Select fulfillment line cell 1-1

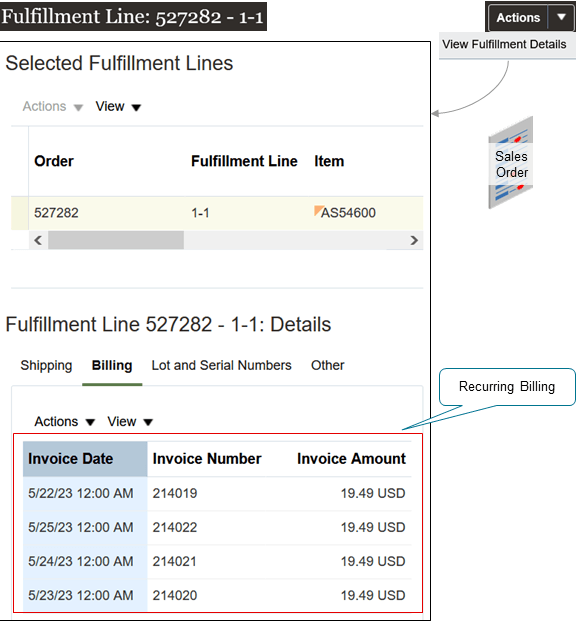[200, 213]
